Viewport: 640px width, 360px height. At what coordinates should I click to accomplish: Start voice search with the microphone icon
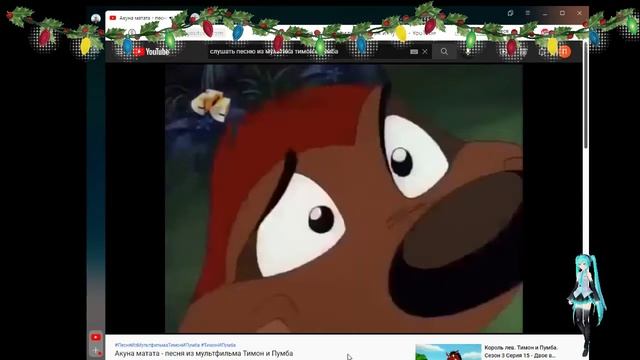(468, 52)
